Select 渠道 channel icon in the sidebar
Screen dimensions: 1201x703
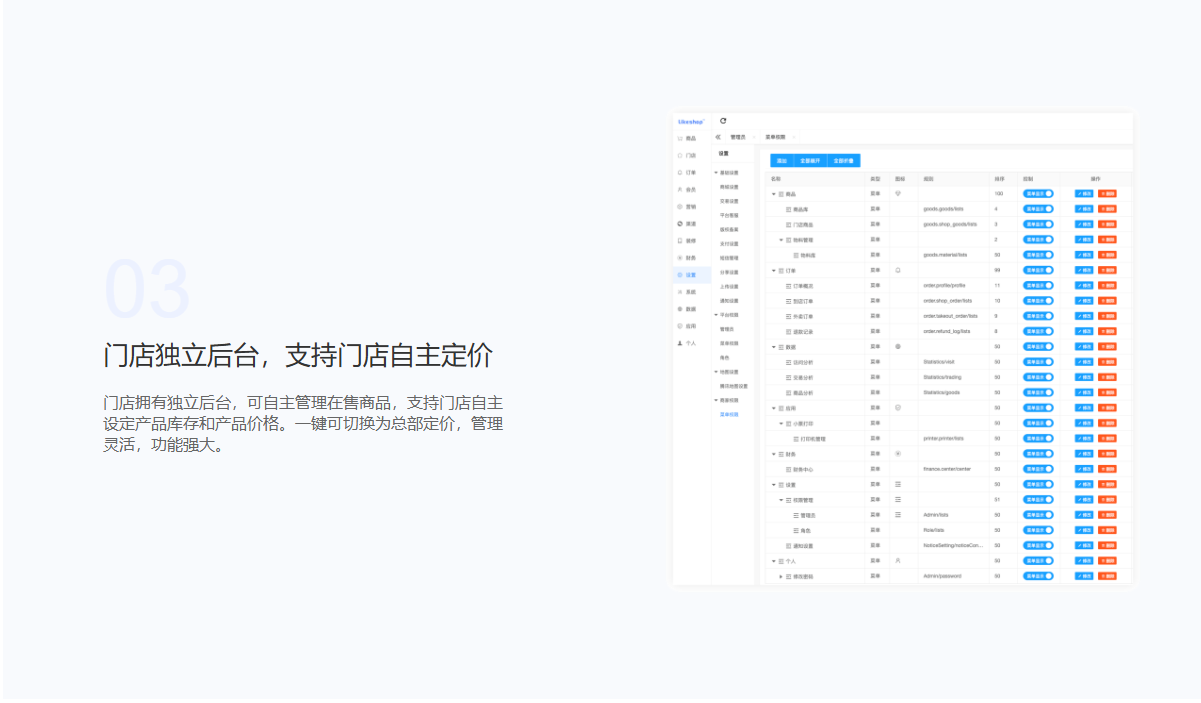coord(680,223)
